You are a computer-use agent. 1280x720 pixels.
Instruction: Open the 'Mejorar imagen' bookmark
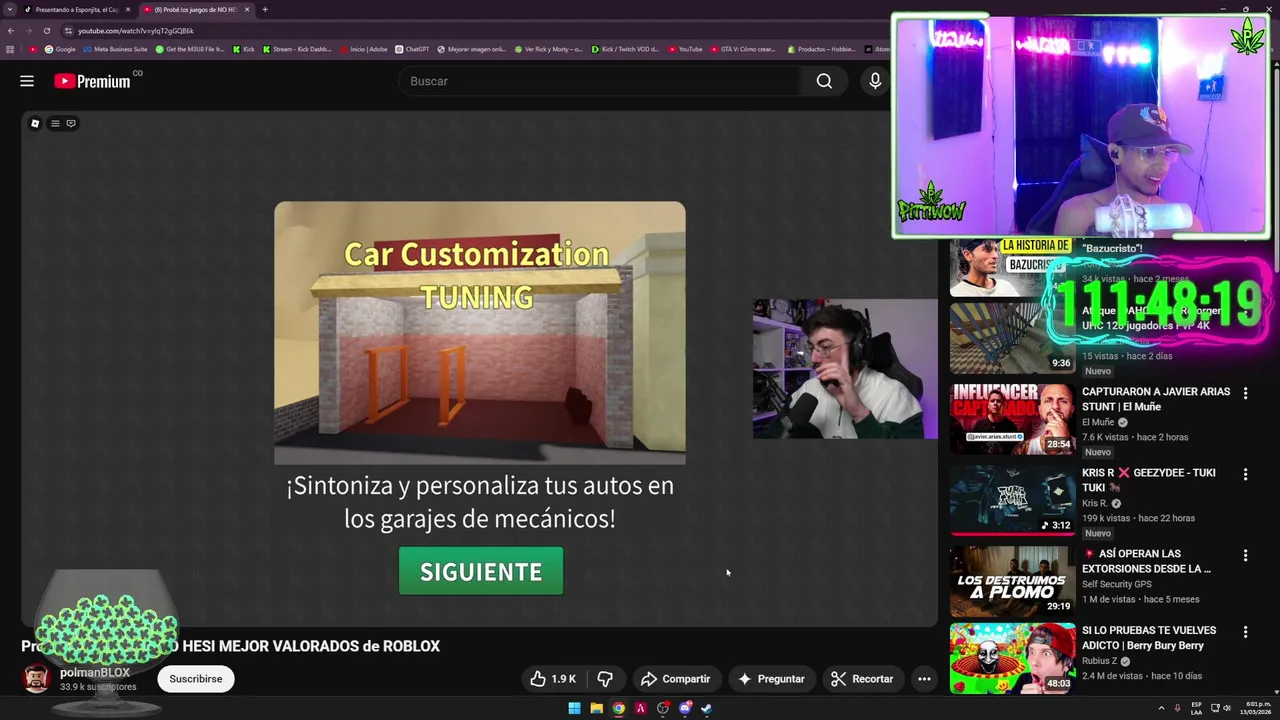point(472,49)
